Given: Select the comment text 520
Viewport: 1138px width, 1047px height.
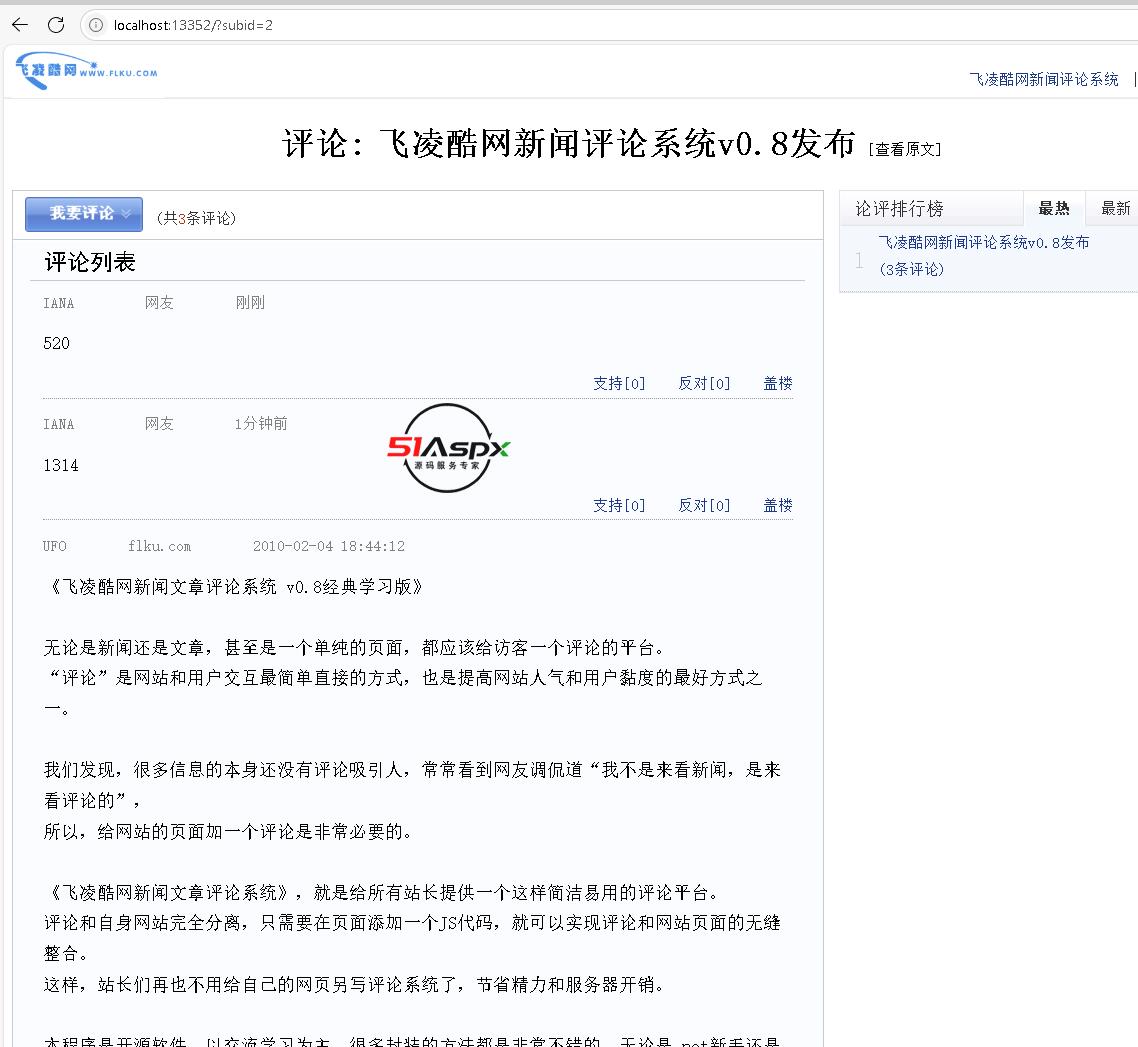Looking at the screenshot, I should tap(57, 343).
